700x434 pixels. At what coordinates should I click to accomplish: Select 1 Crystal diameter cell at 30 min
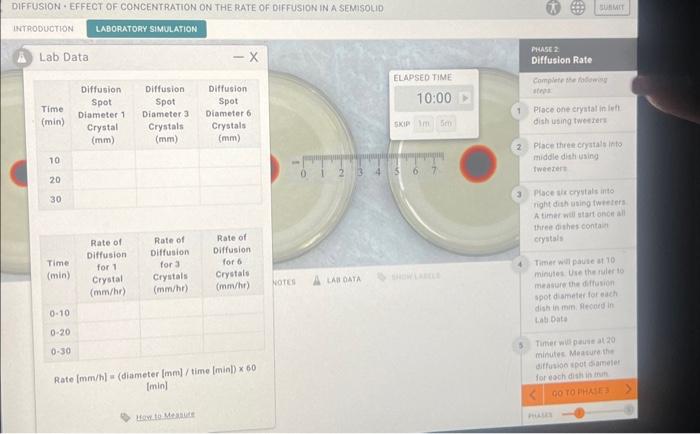[x=105, y=198]
